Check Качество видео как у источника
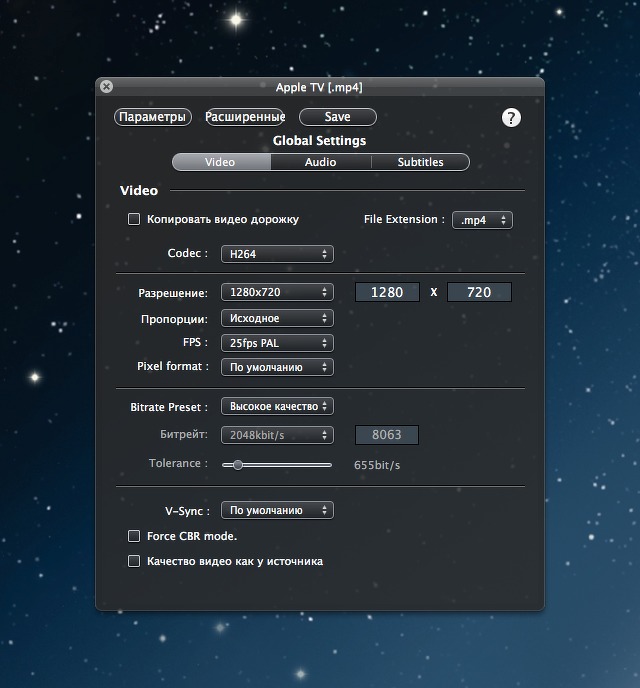Viewport: 640px width, 688px height. tap(134, 561)
